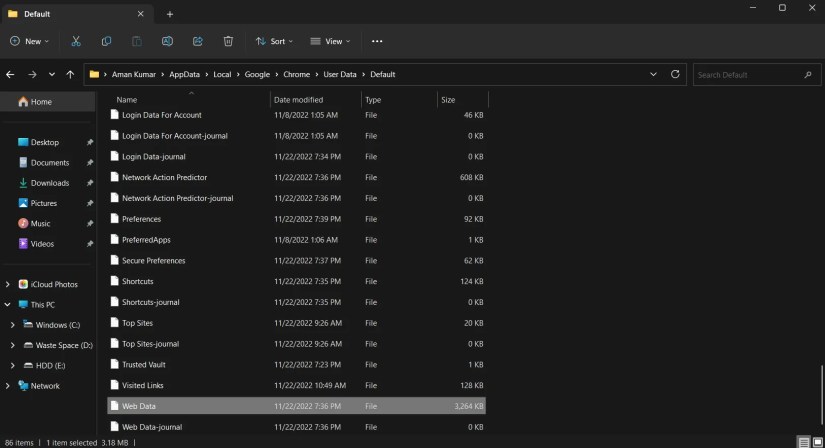Expand Waste Space (D:) drive node
Screen dimensions: 825x448
(13, 345)
